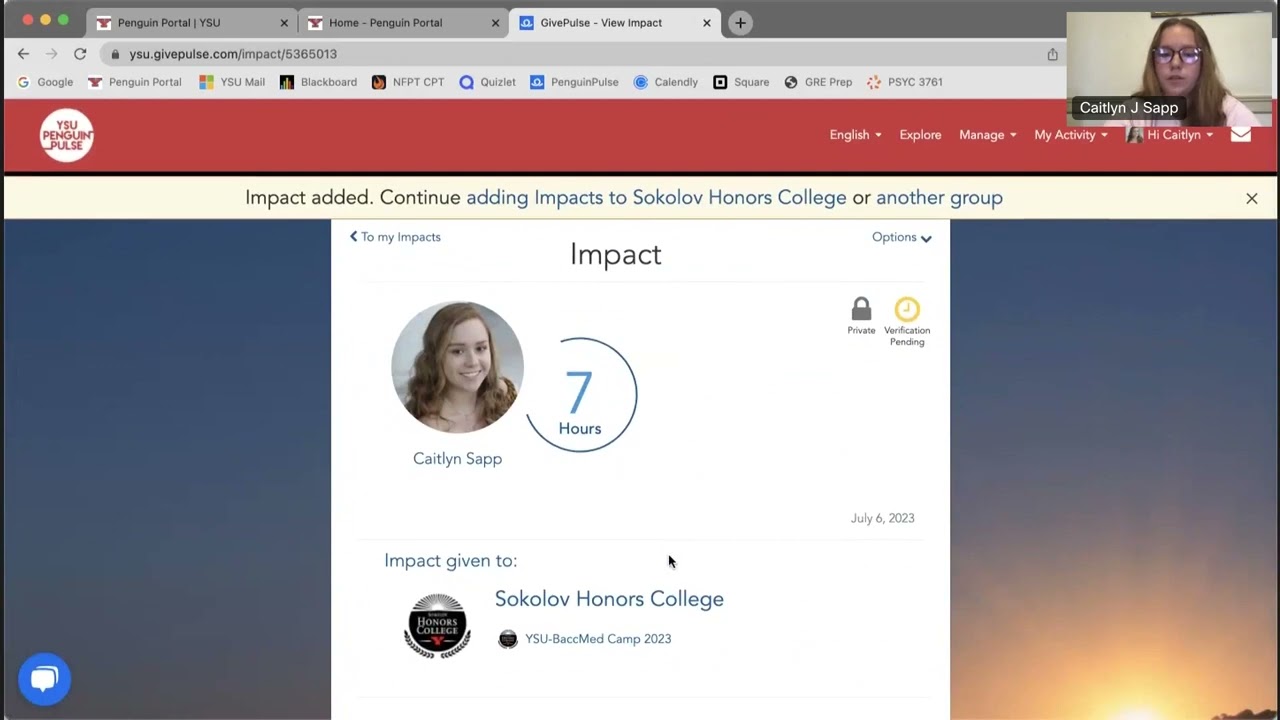Click the Impact page heading

click(x=616, y=254)
